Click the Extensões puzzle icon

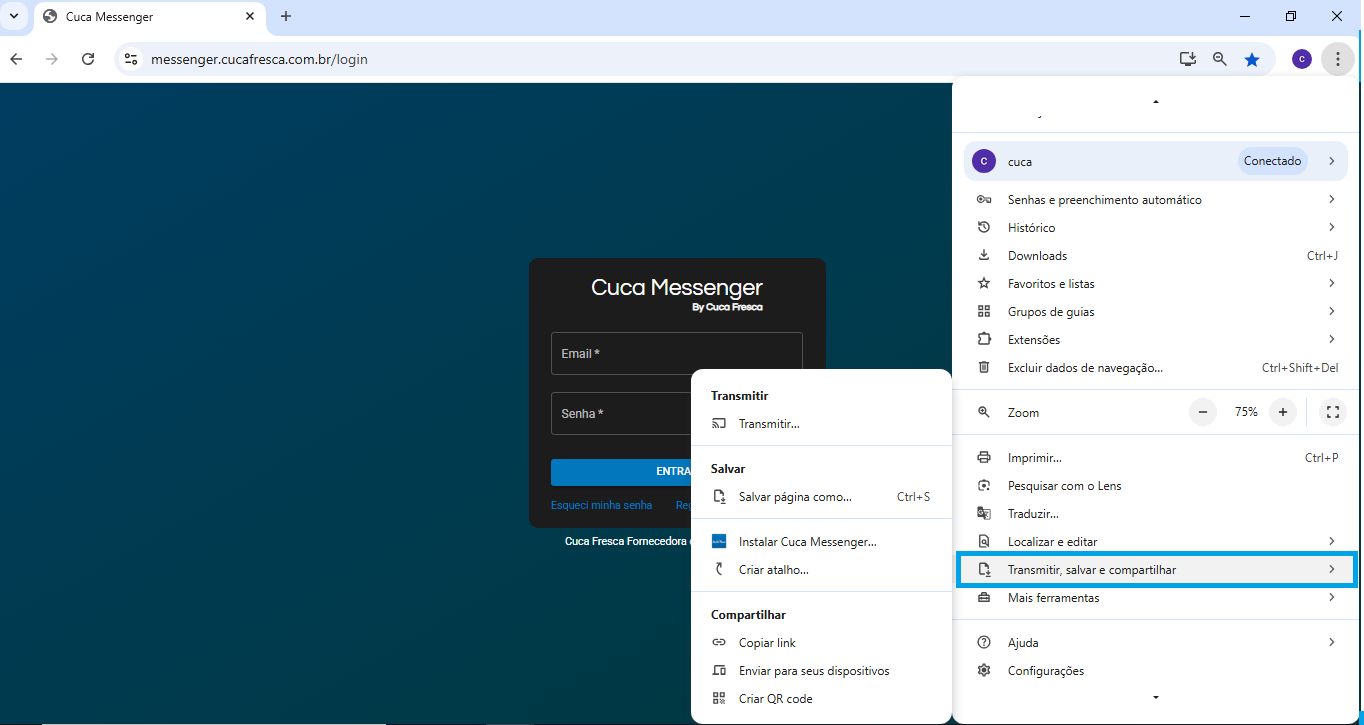[x=984, y=339]
